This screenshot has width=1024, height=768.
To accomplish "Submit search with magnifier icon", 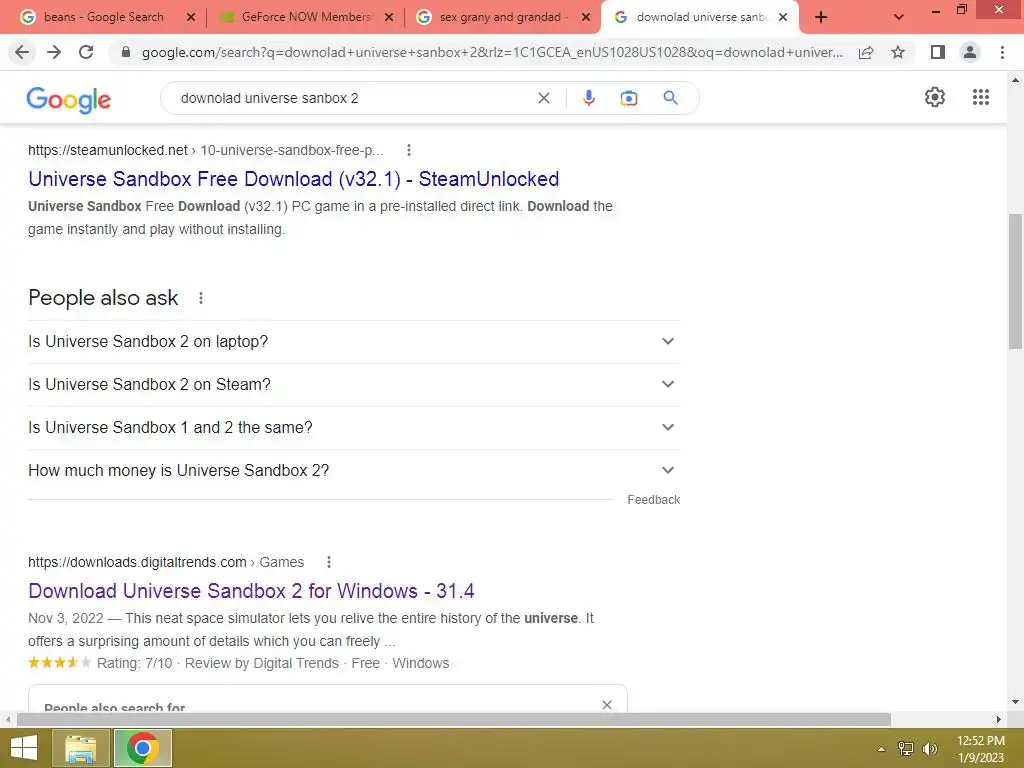I will pyautogui.click(x=670, y=98).
